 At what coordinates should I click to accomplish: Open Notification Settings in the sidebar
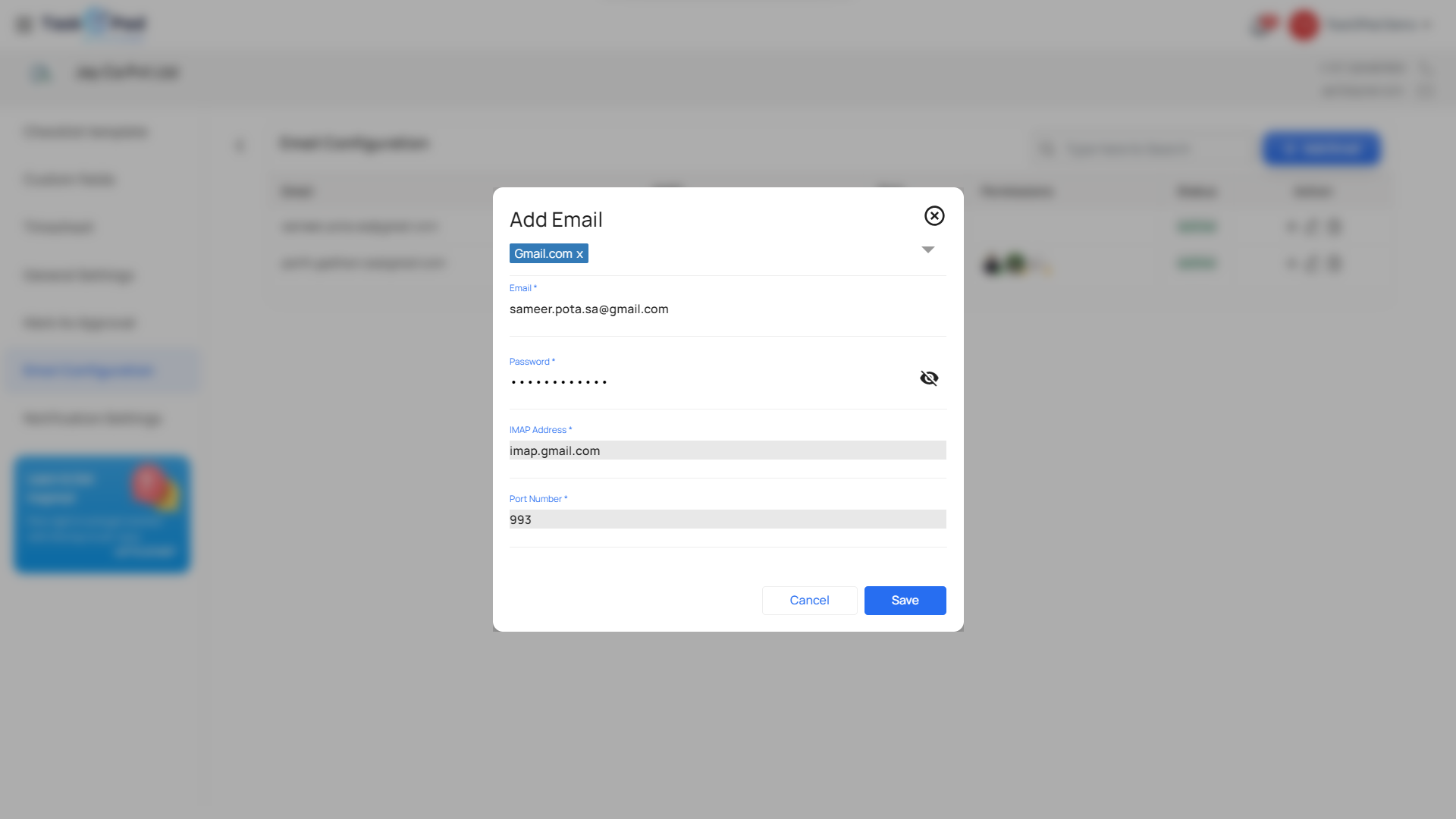click(93, 419)
